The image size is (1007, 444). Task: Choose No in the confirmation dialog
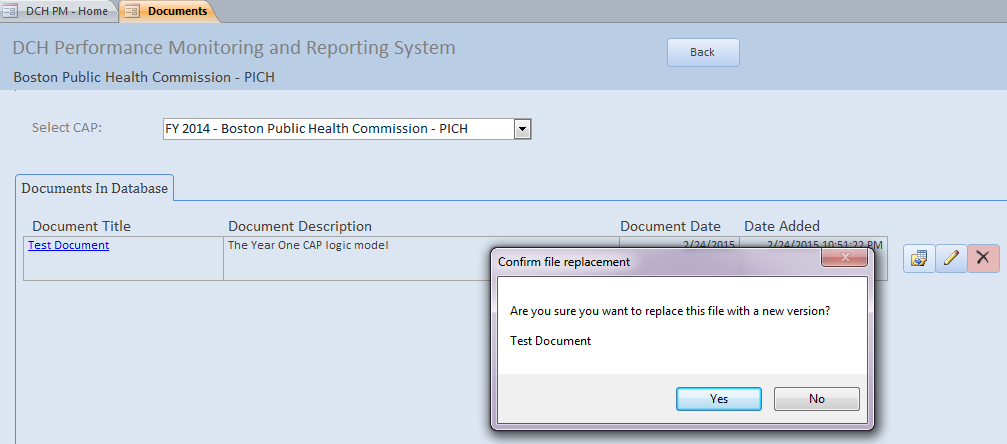point(816,398)
